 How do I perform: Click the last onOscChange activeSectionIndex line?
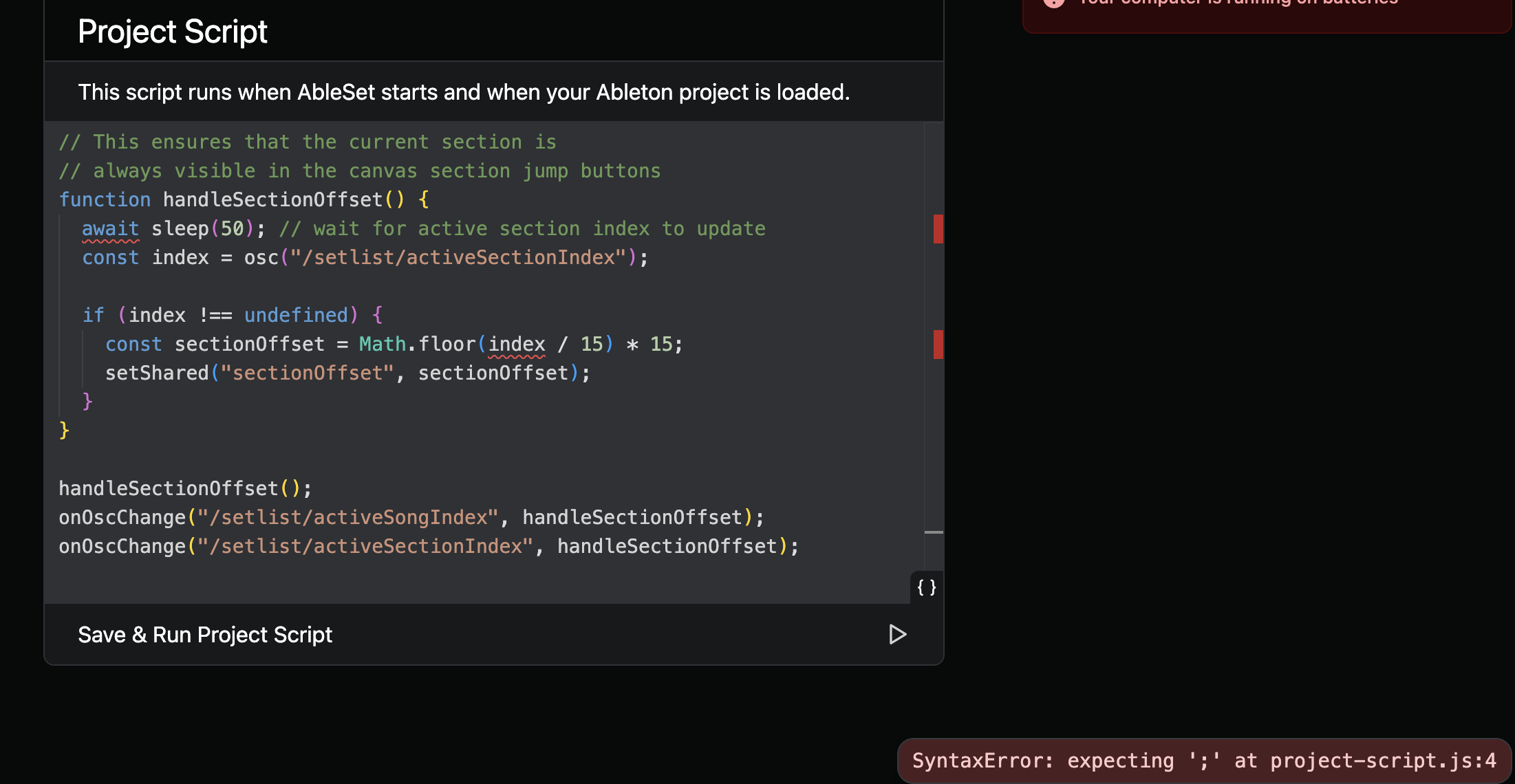[428, 547]
